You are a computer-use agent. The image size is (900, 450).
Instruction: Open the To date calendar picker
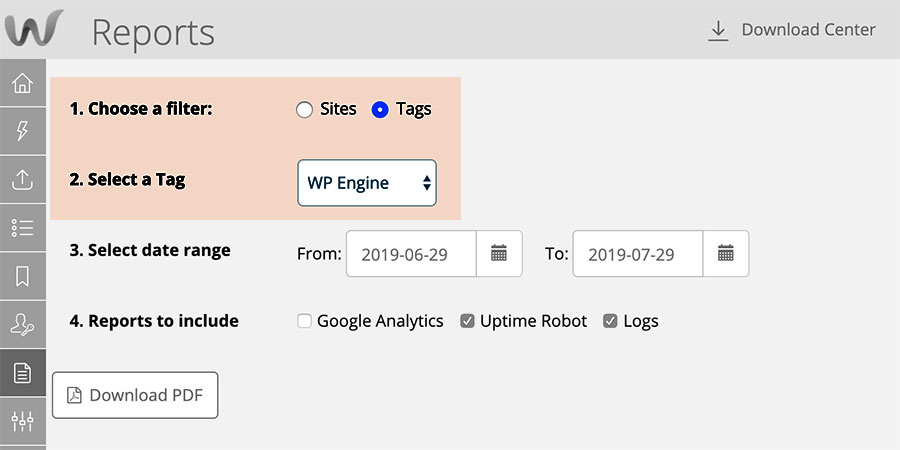[726, 253]
